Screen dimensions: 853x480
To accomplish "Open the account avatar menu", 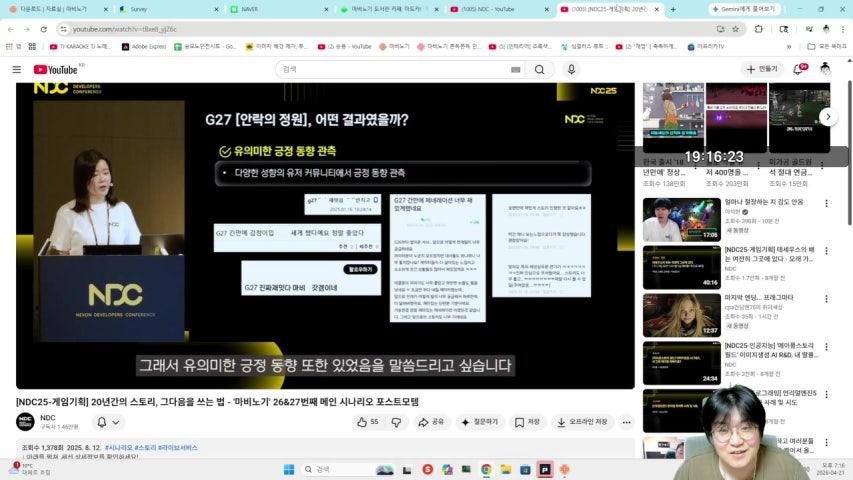I will pyautogui.click(x=825, y=69).
